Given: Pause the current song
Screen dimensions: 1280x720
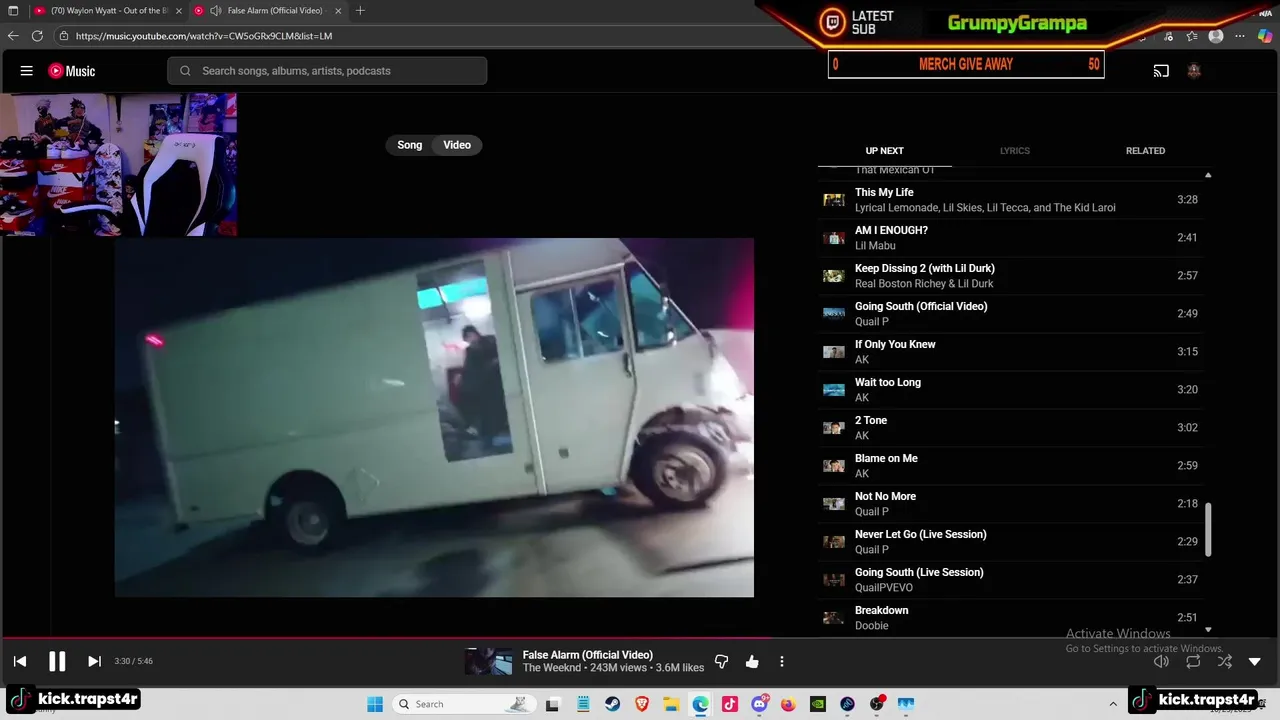Looking at the screenshot, I should [57, 661].
